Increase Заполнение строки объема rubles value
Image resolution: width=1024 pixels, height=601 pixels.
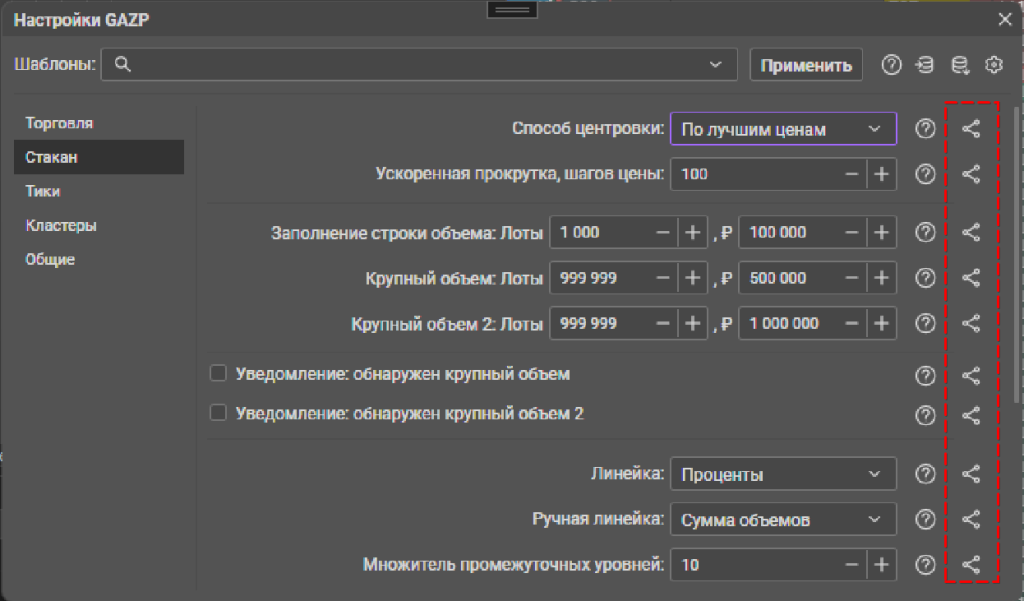click(882, 233)
